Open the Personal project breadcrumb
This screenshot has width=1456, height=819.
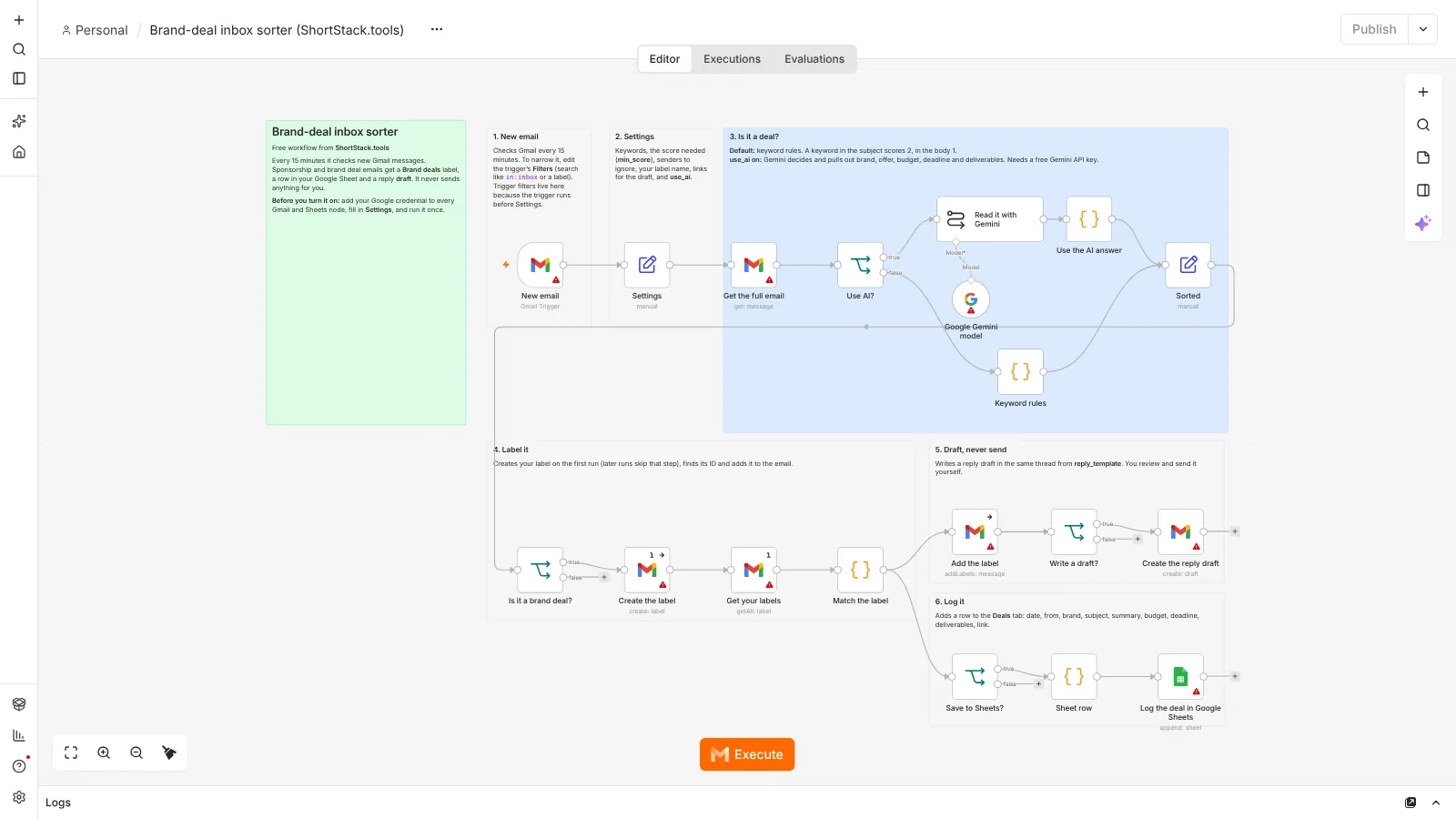[95, 30]
